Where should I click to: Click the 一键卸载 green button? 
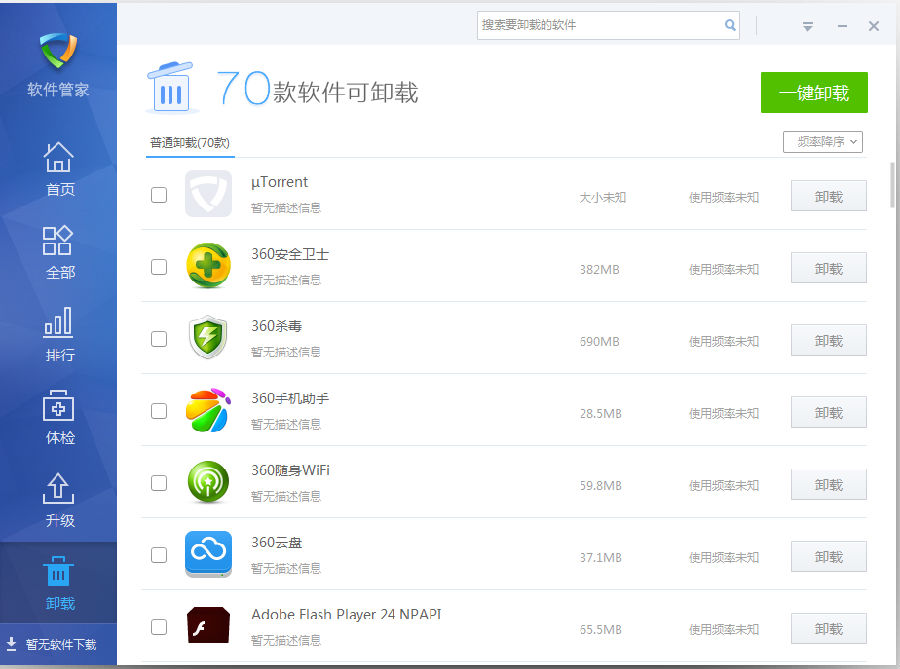coord(814,92)
